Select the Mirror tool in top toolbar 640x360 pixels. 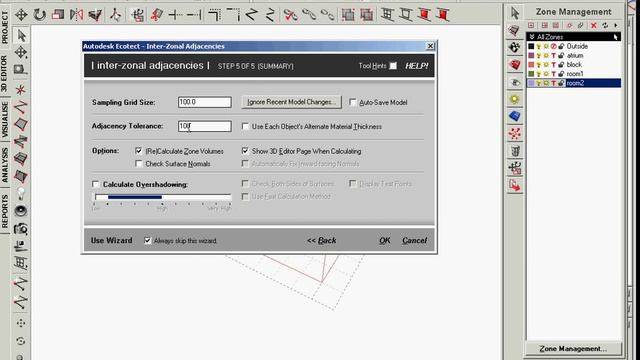click(x=76, y=15)
